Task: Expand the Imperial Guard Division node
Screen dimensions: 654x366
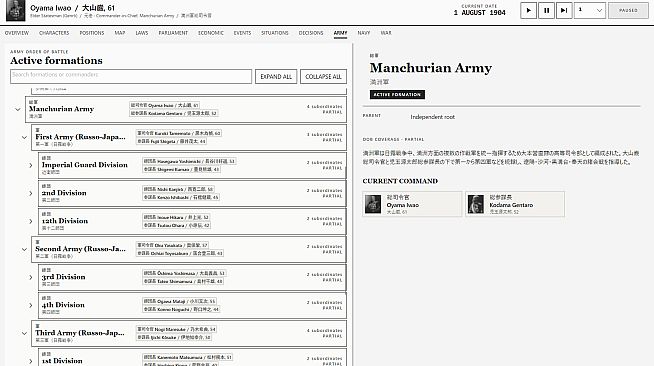Action: (x=30, y=165)
